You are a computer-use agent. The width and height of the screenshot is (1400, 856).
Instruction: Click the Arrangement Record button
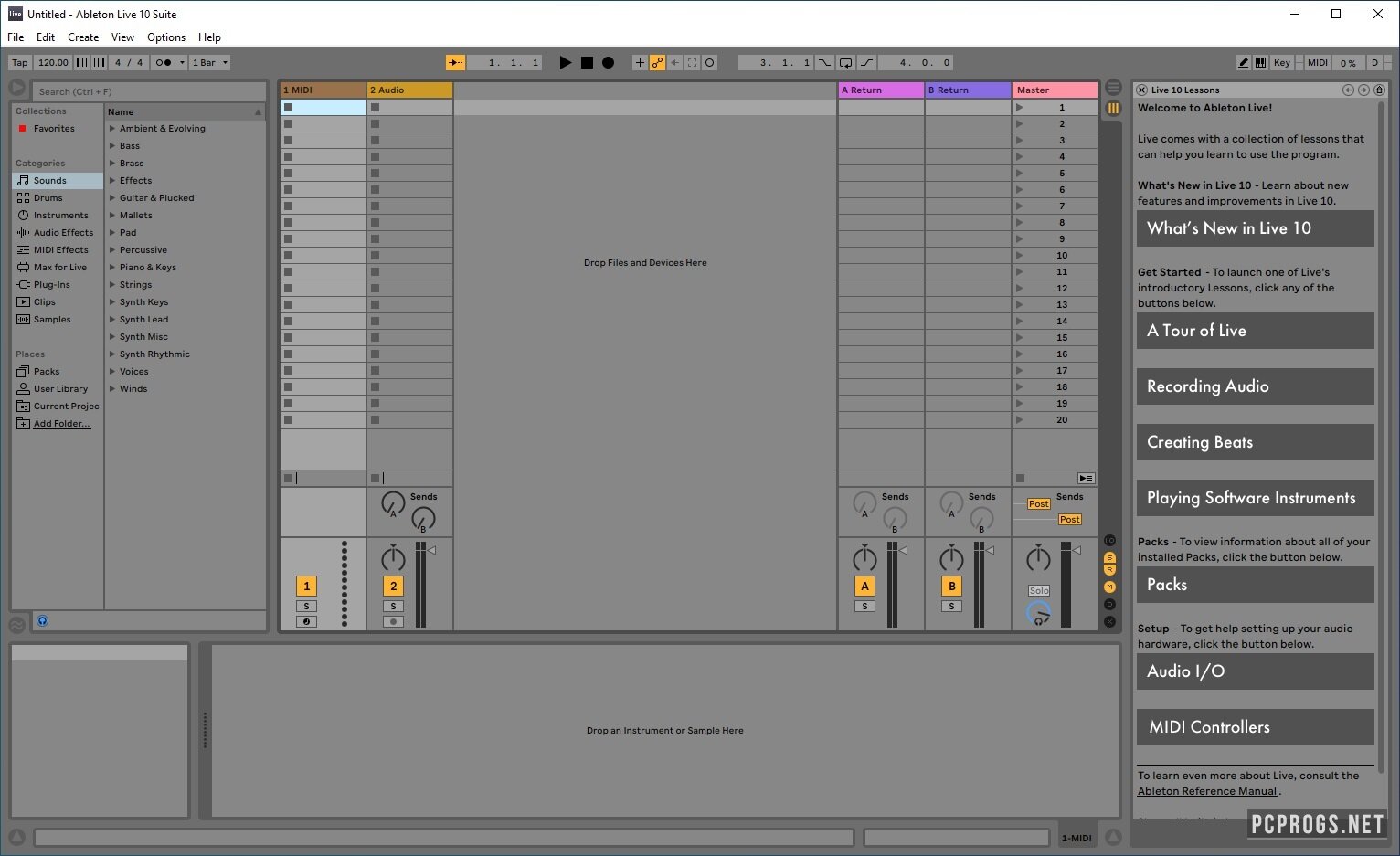point(608,63)
